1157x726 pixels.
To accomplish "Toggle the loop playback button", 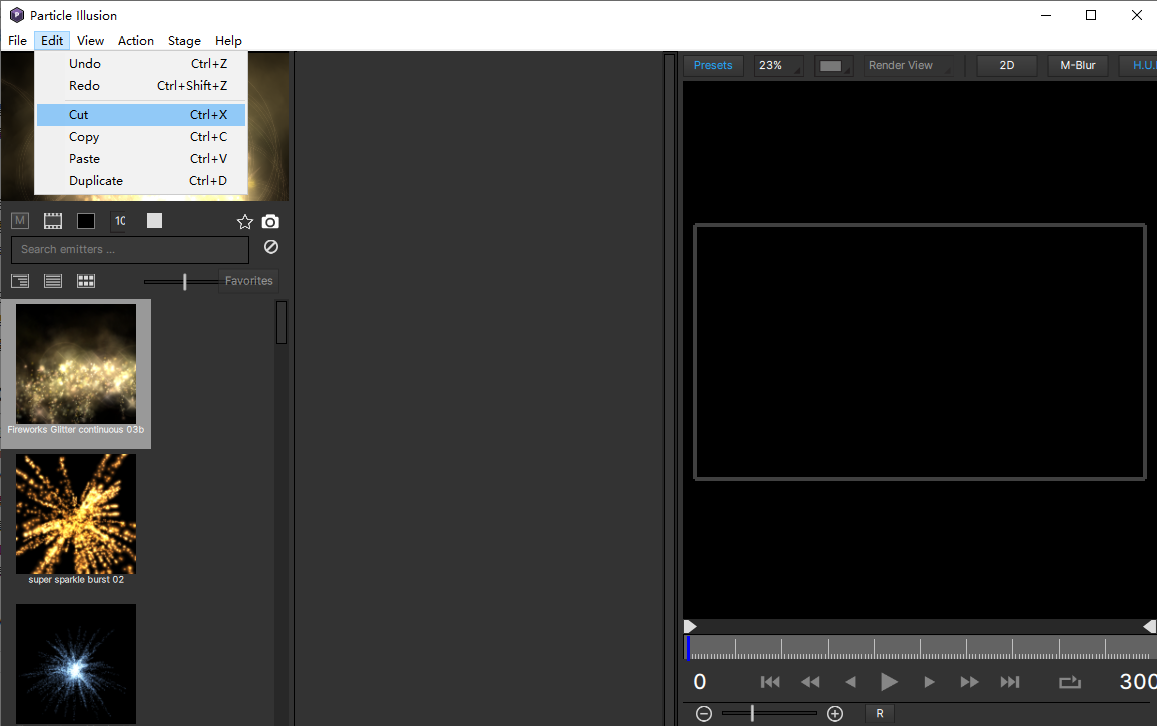I will [x=1070, y=682].
